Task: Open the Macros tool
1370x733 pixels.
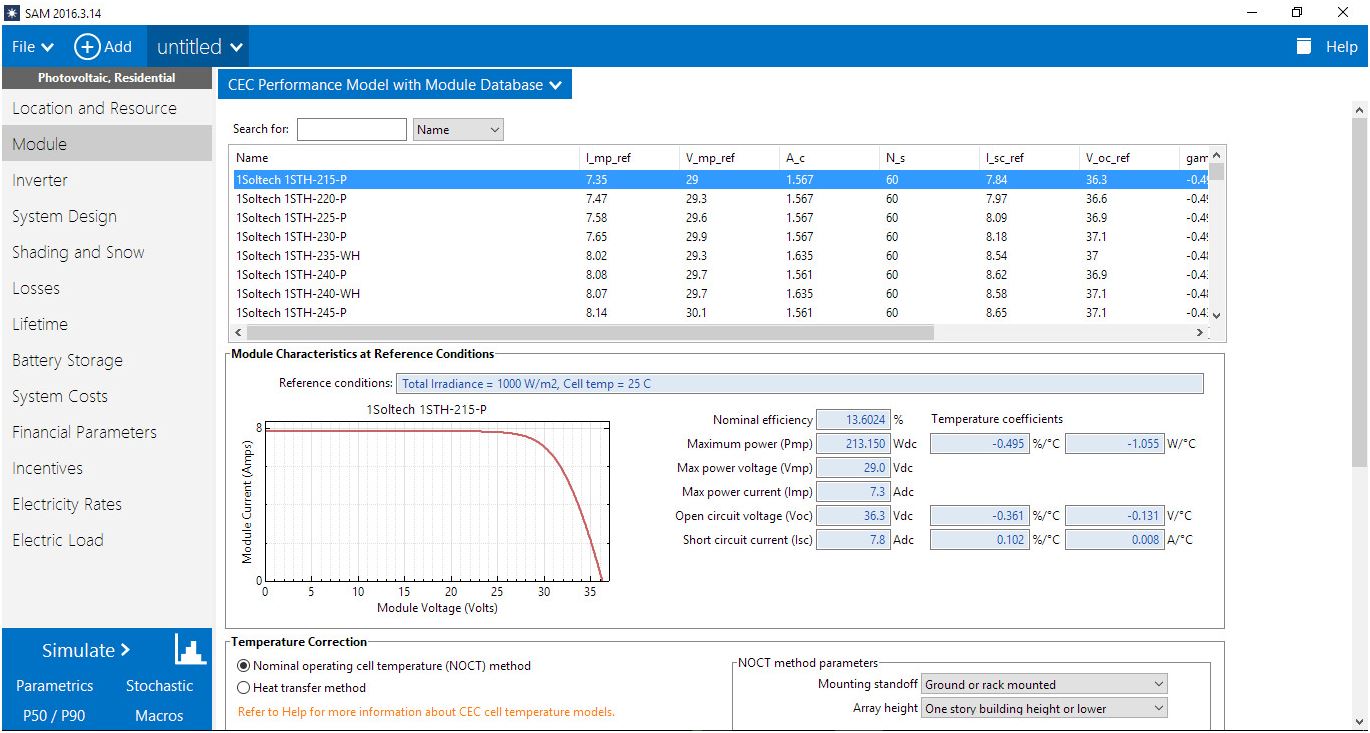Action: click(160, 715)
